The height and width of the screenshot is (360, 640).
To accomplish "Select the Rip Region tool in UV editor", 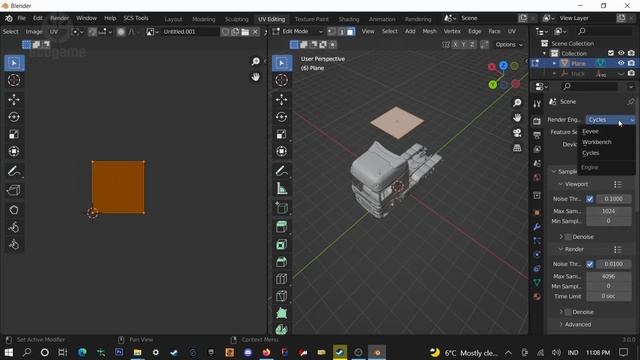I will pos(14,190).
